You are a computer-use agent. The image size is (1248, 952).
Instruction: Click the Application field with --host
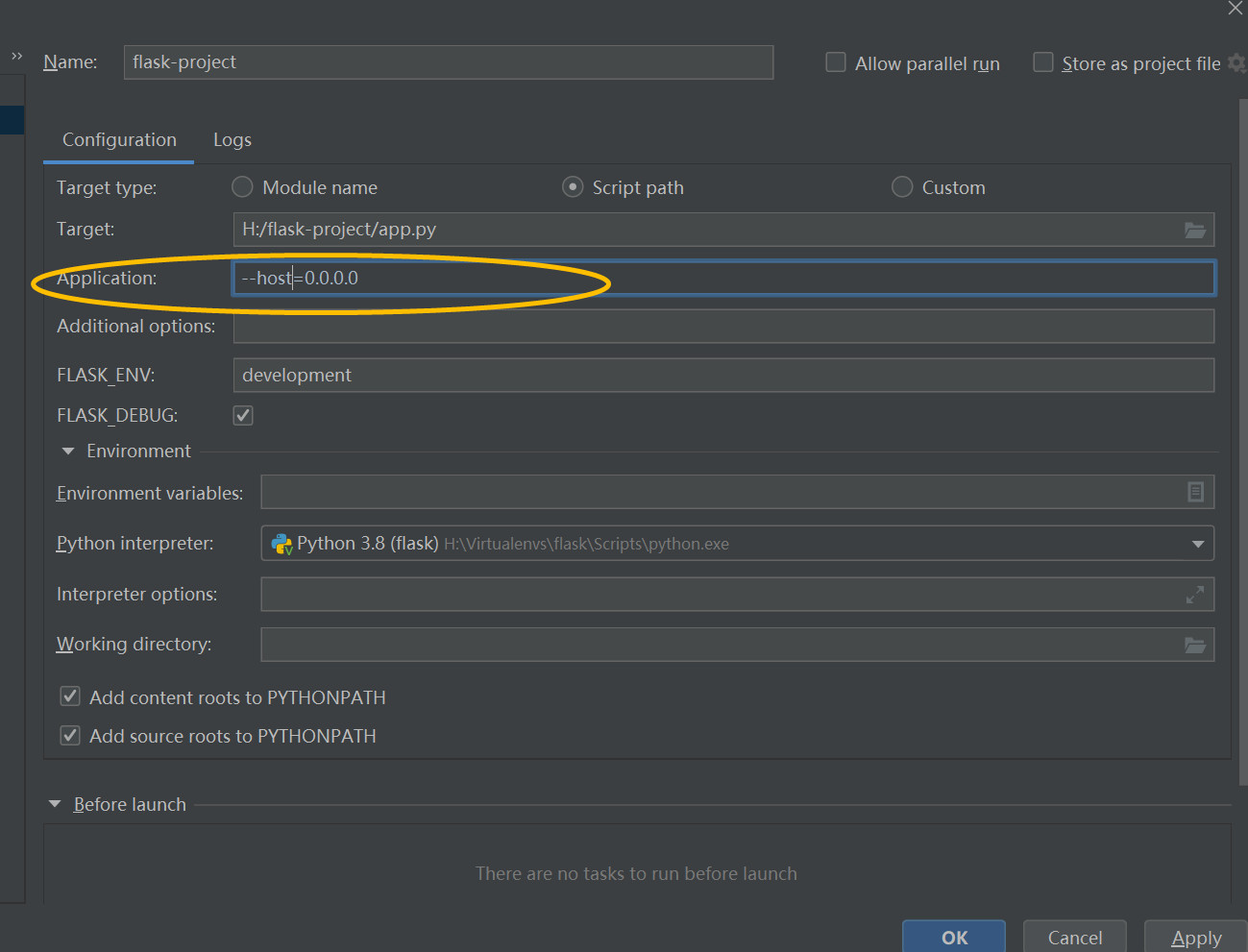click(724, 278)
